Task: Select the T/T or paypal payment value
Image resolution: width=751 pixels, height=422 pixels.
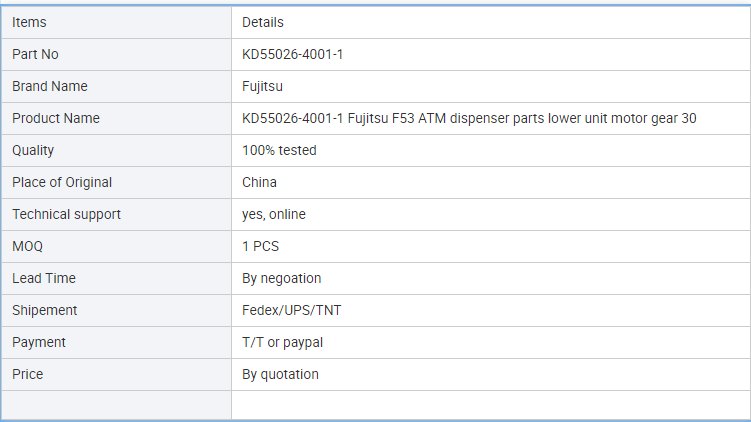Action: (283, 342)
